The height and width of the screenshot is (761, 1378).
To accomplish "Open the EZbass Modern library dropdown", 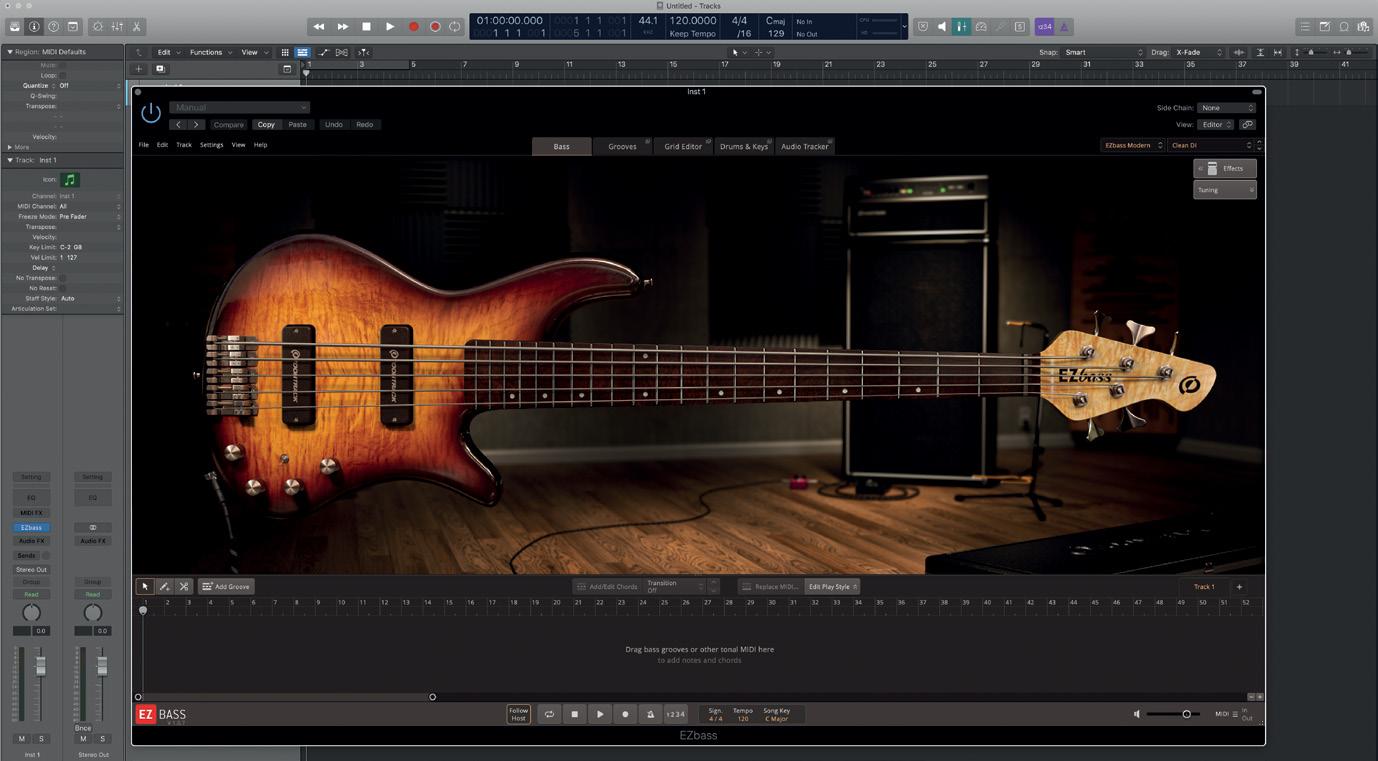I will point(1133,146).
